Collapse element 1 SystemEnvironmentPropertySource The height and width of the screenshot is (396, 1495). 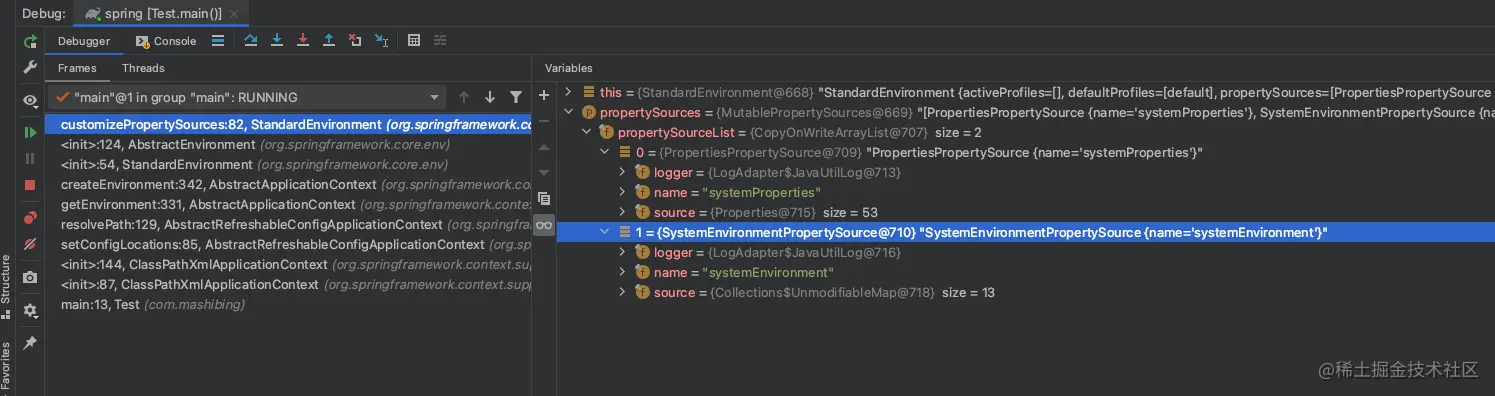[x=604, y=232]
